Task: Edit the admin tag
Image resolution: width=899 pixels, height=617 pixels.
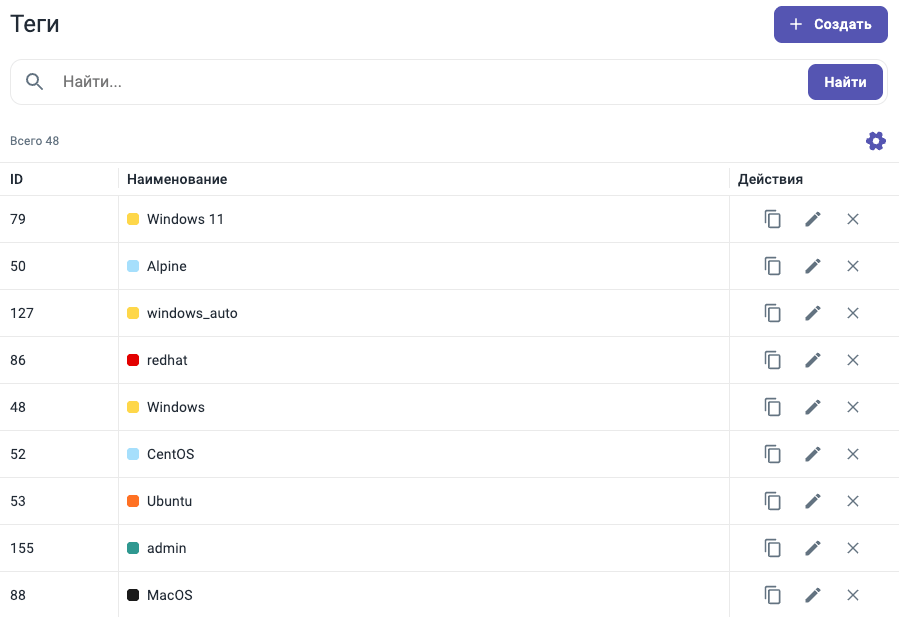Action: (812, 548)
